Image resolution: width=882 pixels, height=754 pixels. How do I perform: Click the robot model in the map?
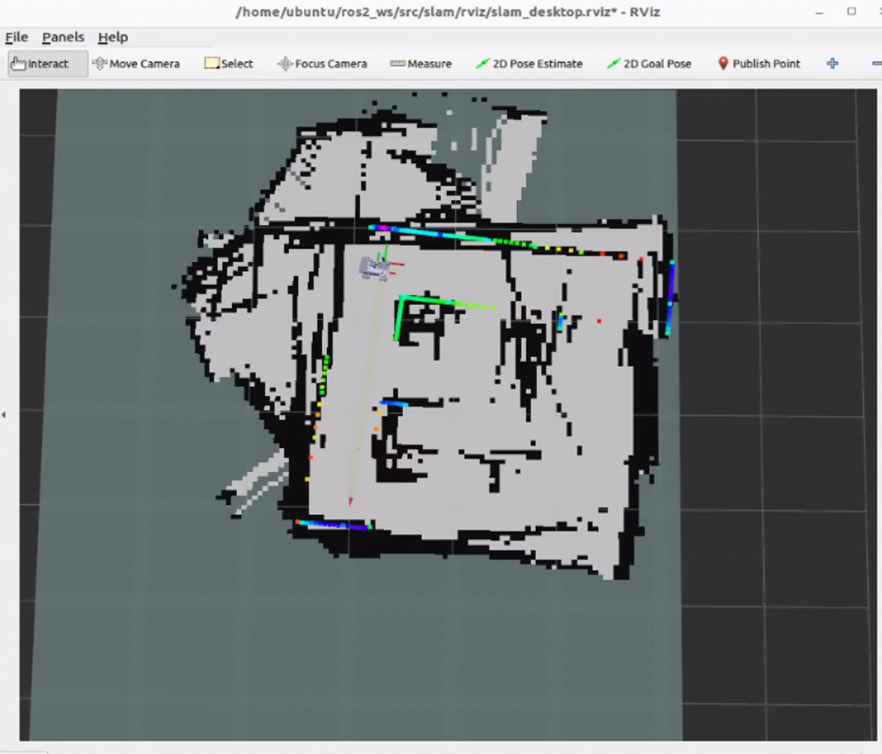click(374, 268)
